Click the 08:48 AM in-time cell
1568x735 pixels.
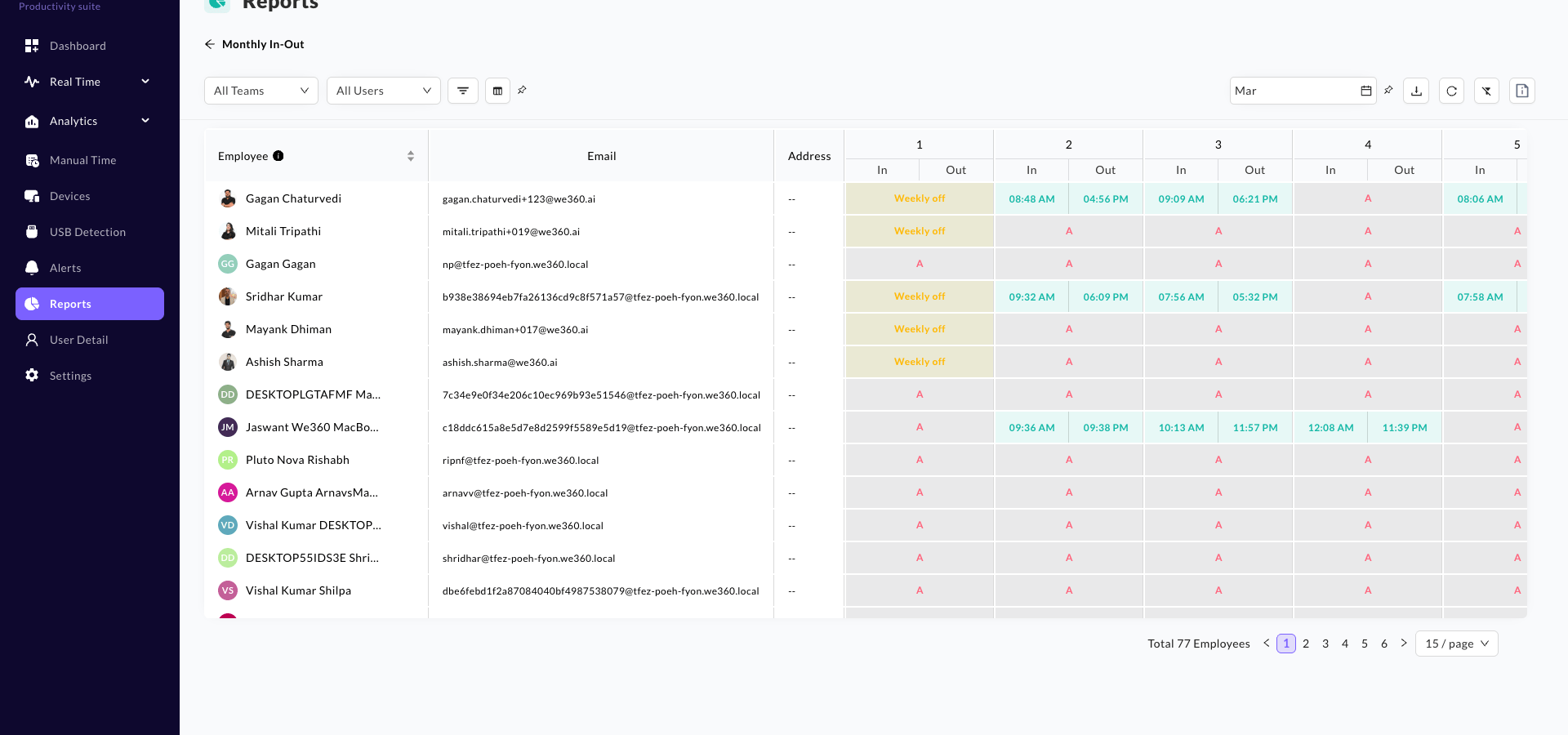click(1031, 198)
